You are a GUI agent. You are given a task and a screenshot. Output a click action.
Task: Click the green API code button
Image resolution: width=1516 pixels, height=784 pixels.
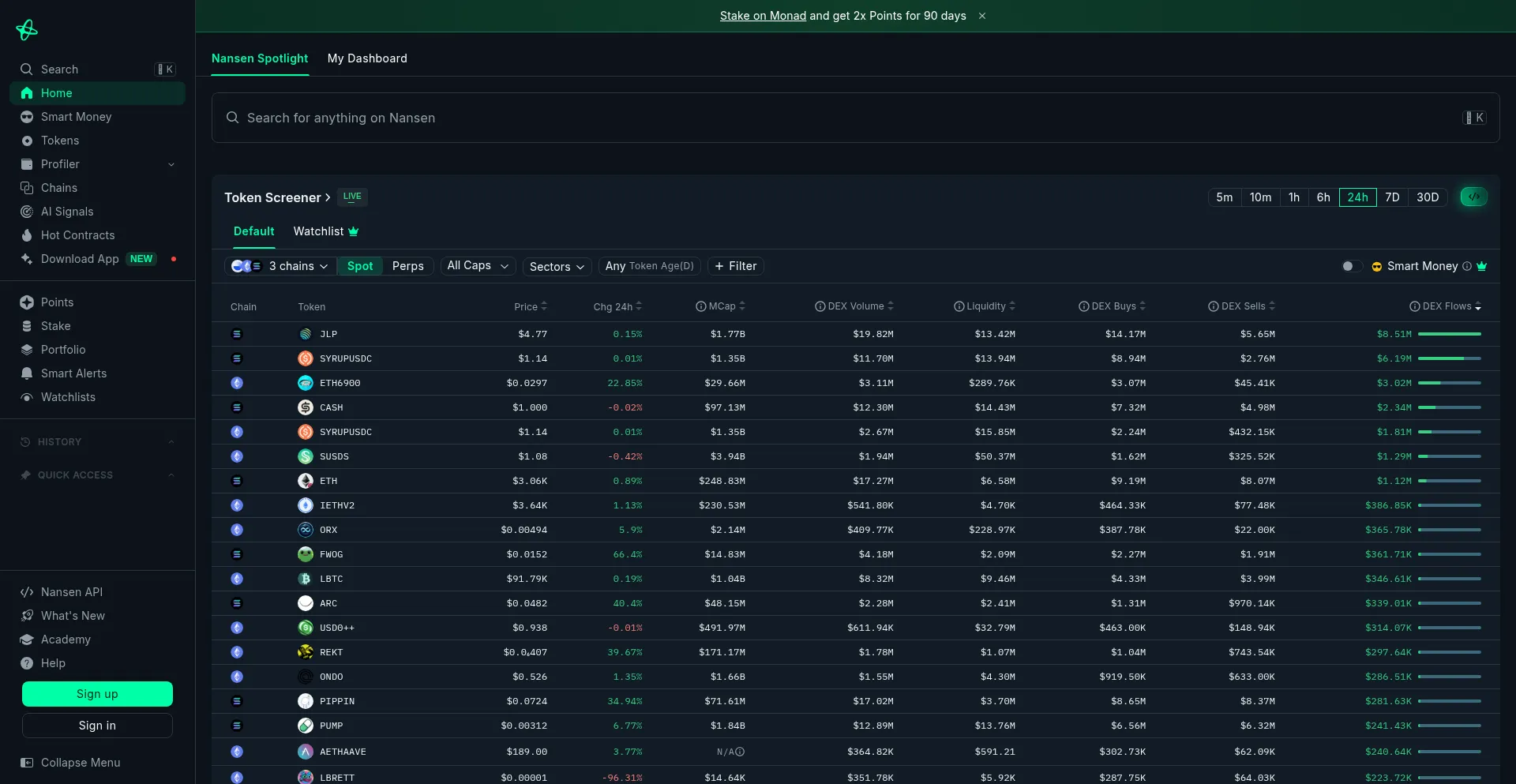tap(1473, 197)
